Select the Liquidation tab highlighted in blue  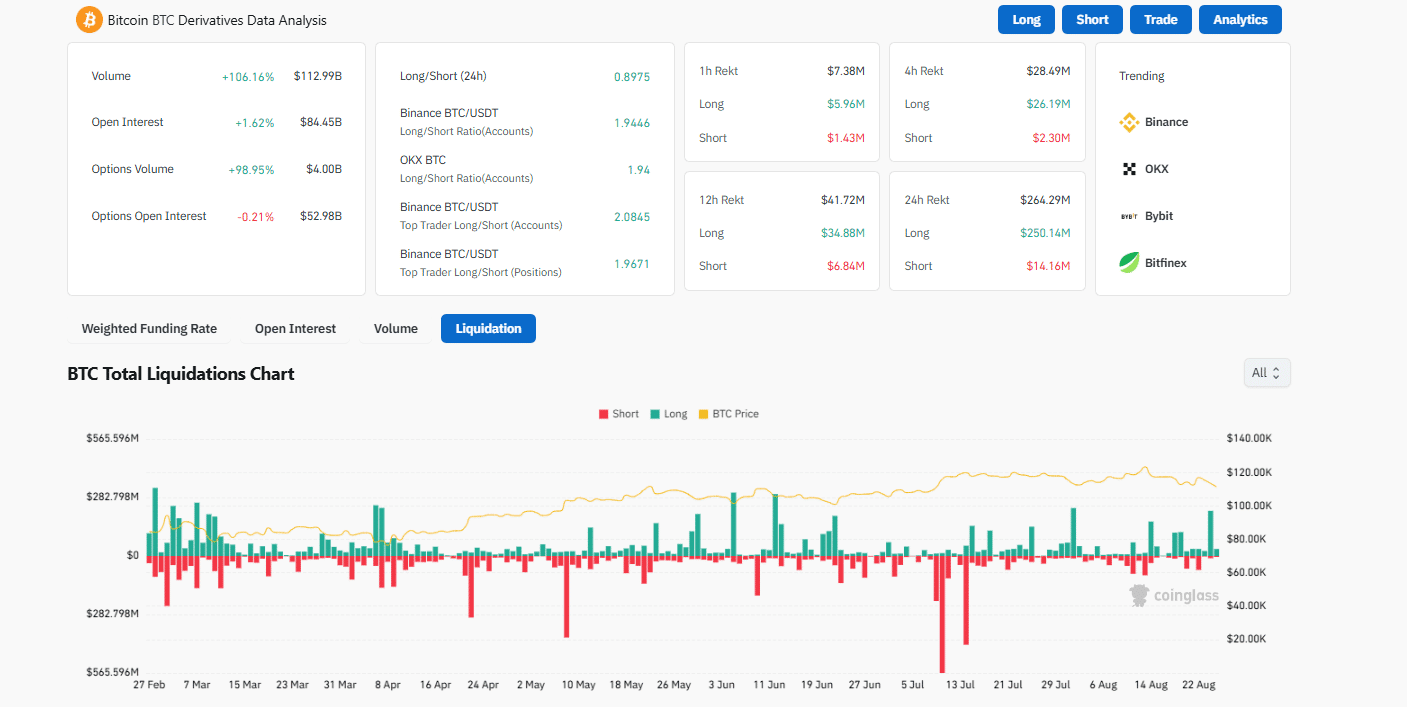pyautogui.click(x=488, y=328)
